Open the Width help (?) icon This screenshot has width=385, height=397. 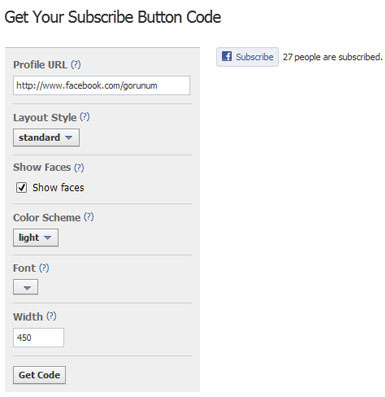(51, 316)
